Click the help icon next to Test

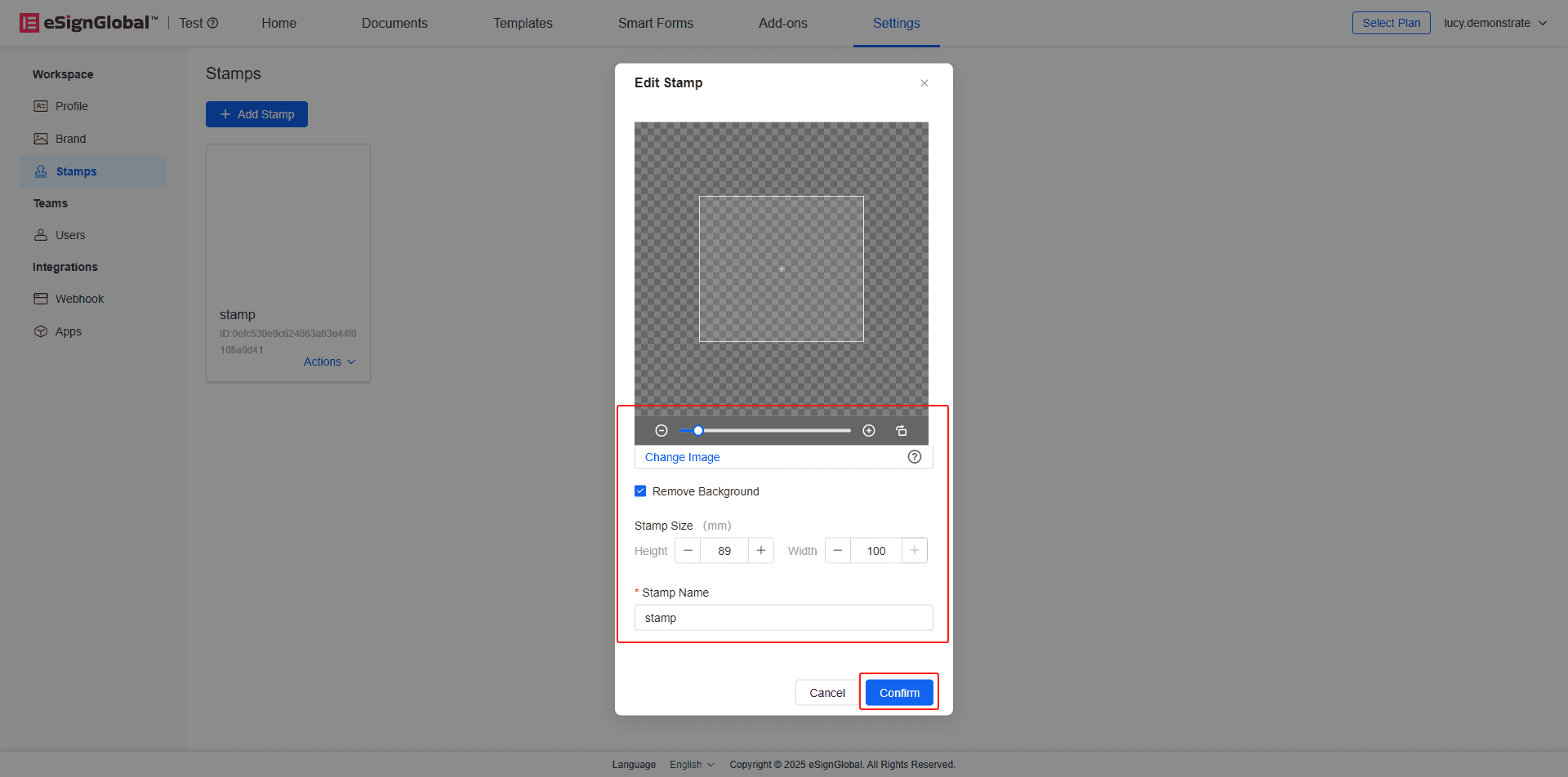point(213,24)
